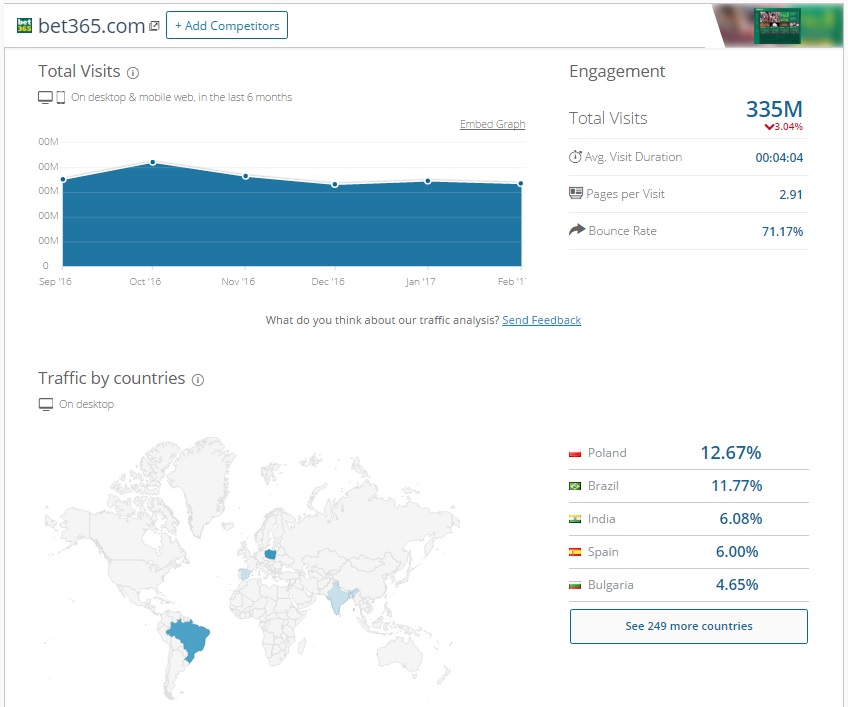Viewport: 848px width, 707px height.
Task: See 249 more countries
Action: tap(688, 626)
